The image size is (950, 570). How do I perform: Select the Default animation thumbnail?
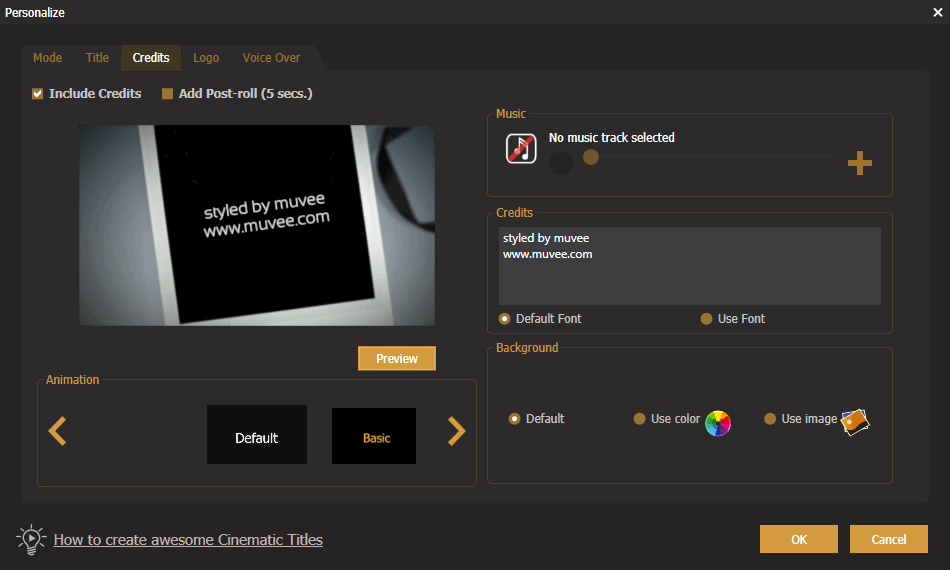pos(257,434)
